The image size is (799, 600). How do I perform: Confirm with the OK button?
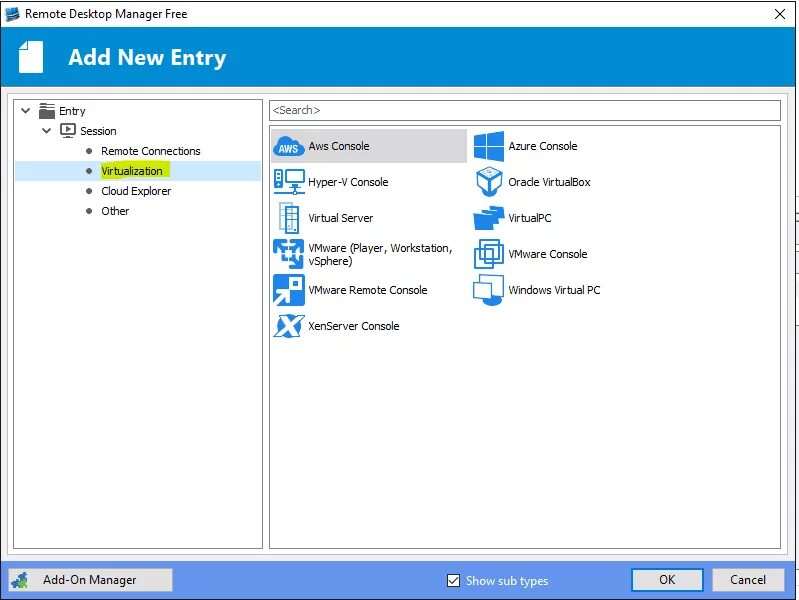tap(667, 580)
